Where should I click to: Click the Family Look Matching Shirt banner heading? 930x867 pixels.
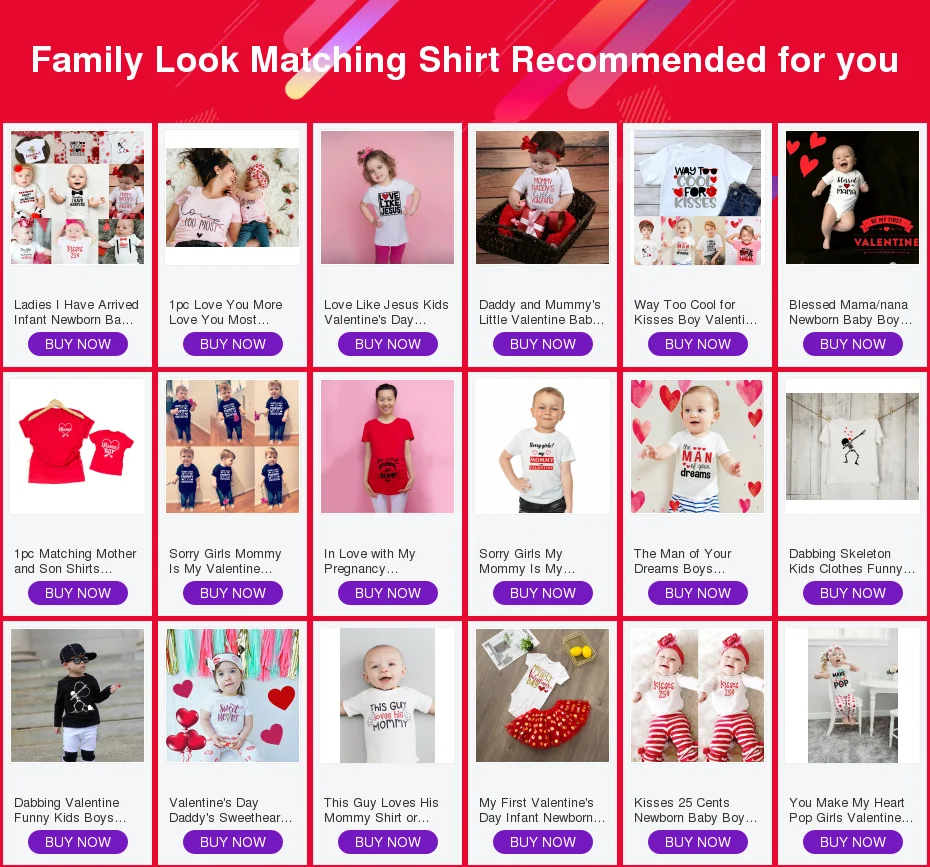click(465, 60)
